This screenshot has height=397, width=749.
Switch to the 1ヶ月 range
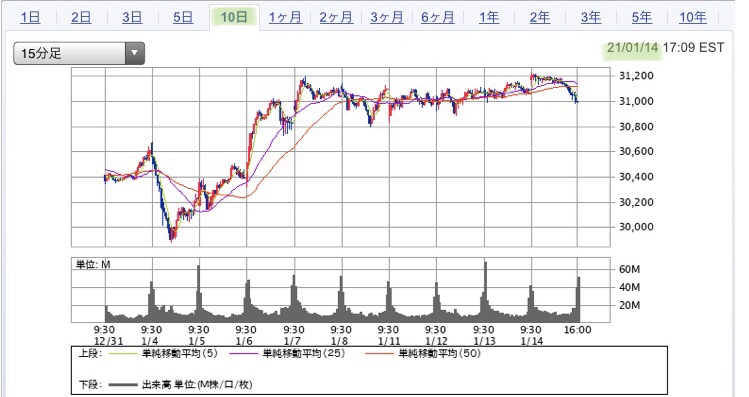(x=285, y=18)
